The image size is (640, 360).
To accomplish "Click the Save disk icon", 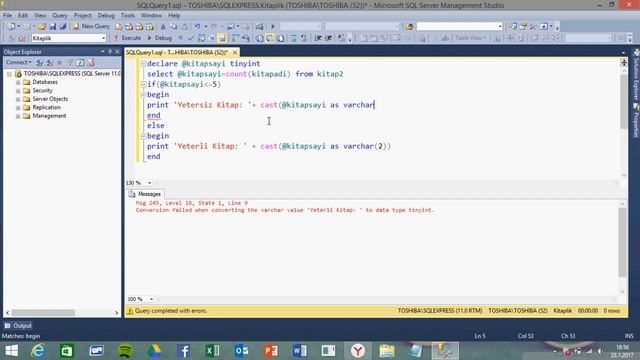I will 53,27.
